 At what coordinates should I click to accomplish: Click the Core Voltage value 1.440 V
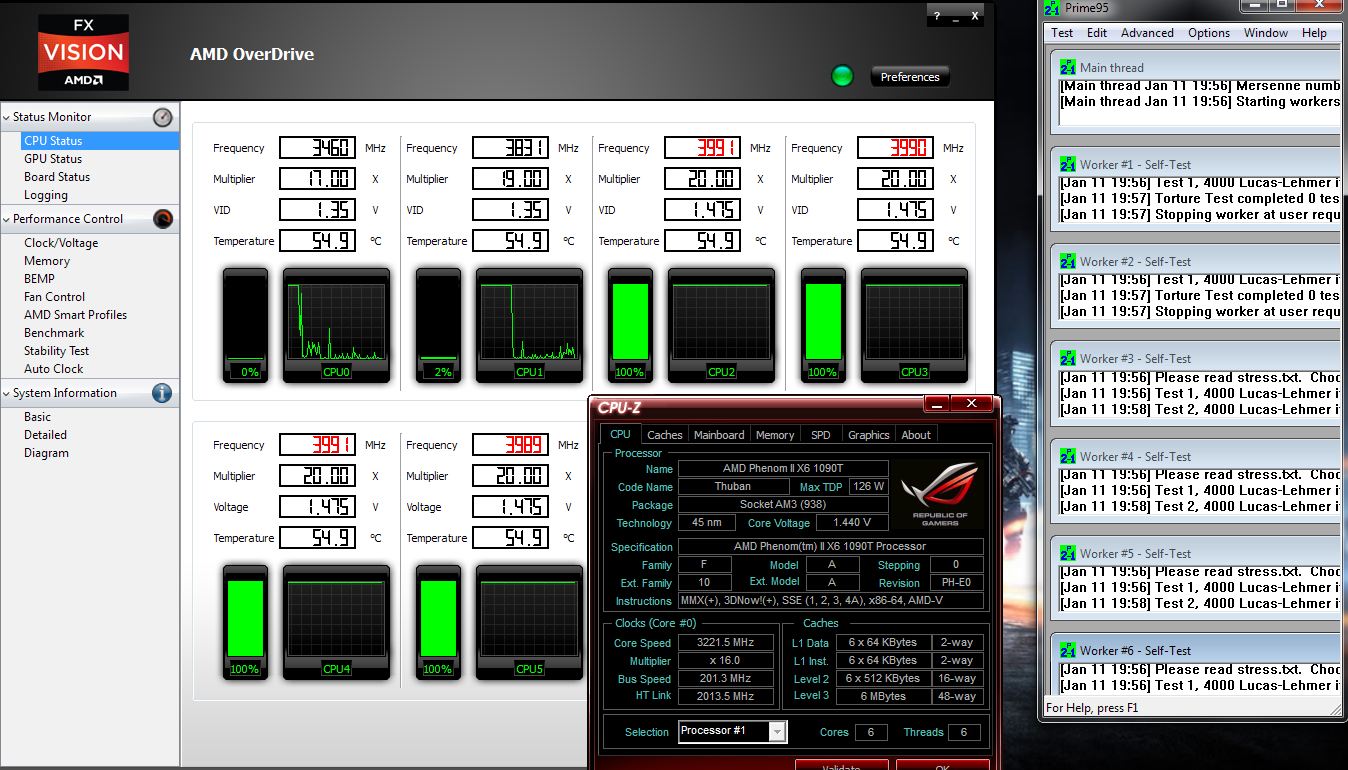pyautogui.click(x=851, y=522)
